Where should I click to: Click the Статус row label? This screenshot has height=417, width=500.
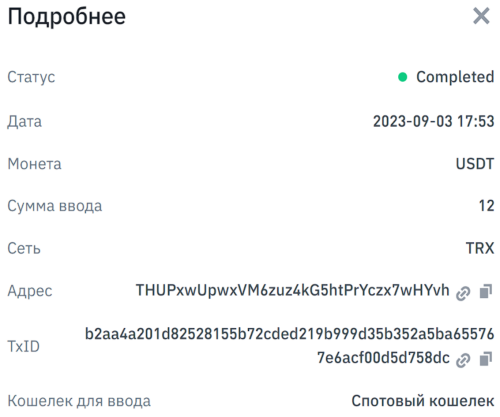[31, 77]
